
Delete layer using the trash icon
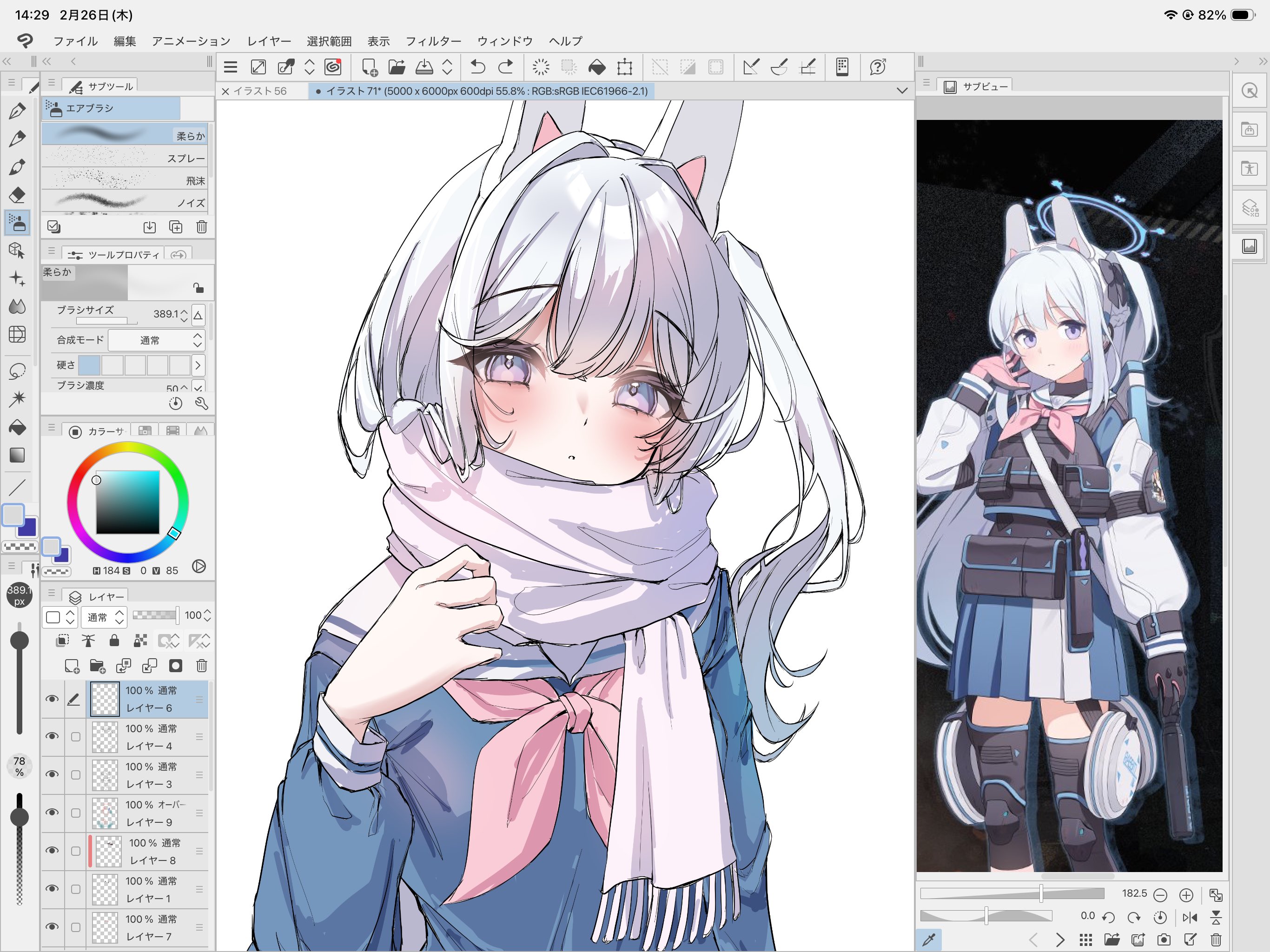click(202, 666)
